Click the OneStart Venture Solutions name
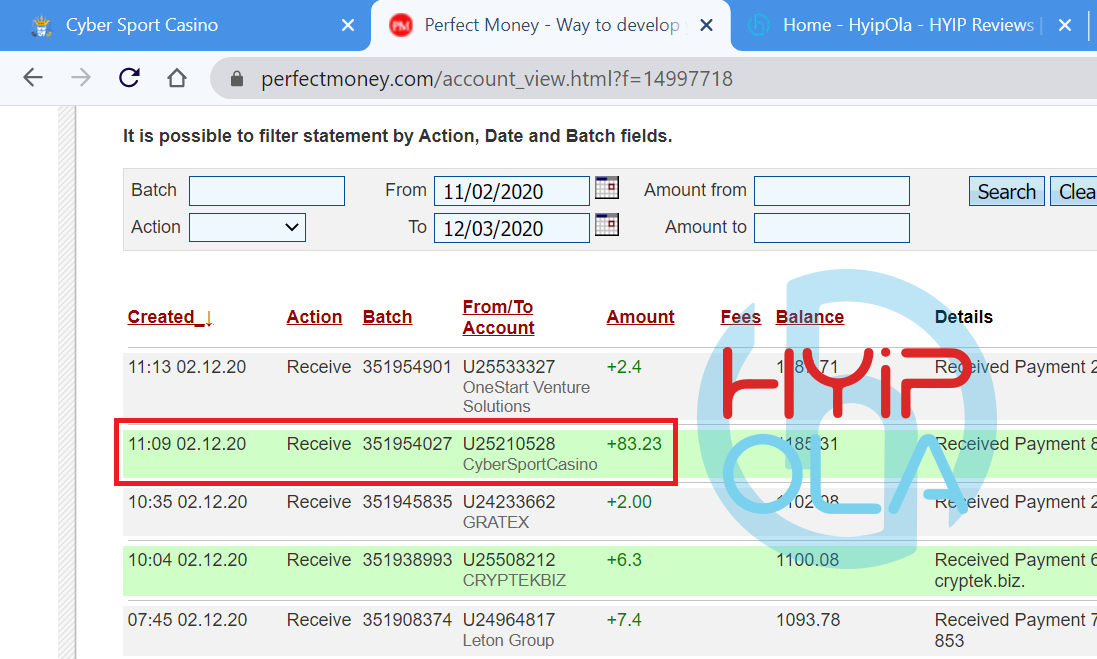Screen dimensions: 1097x659 [x=526, y=397]
